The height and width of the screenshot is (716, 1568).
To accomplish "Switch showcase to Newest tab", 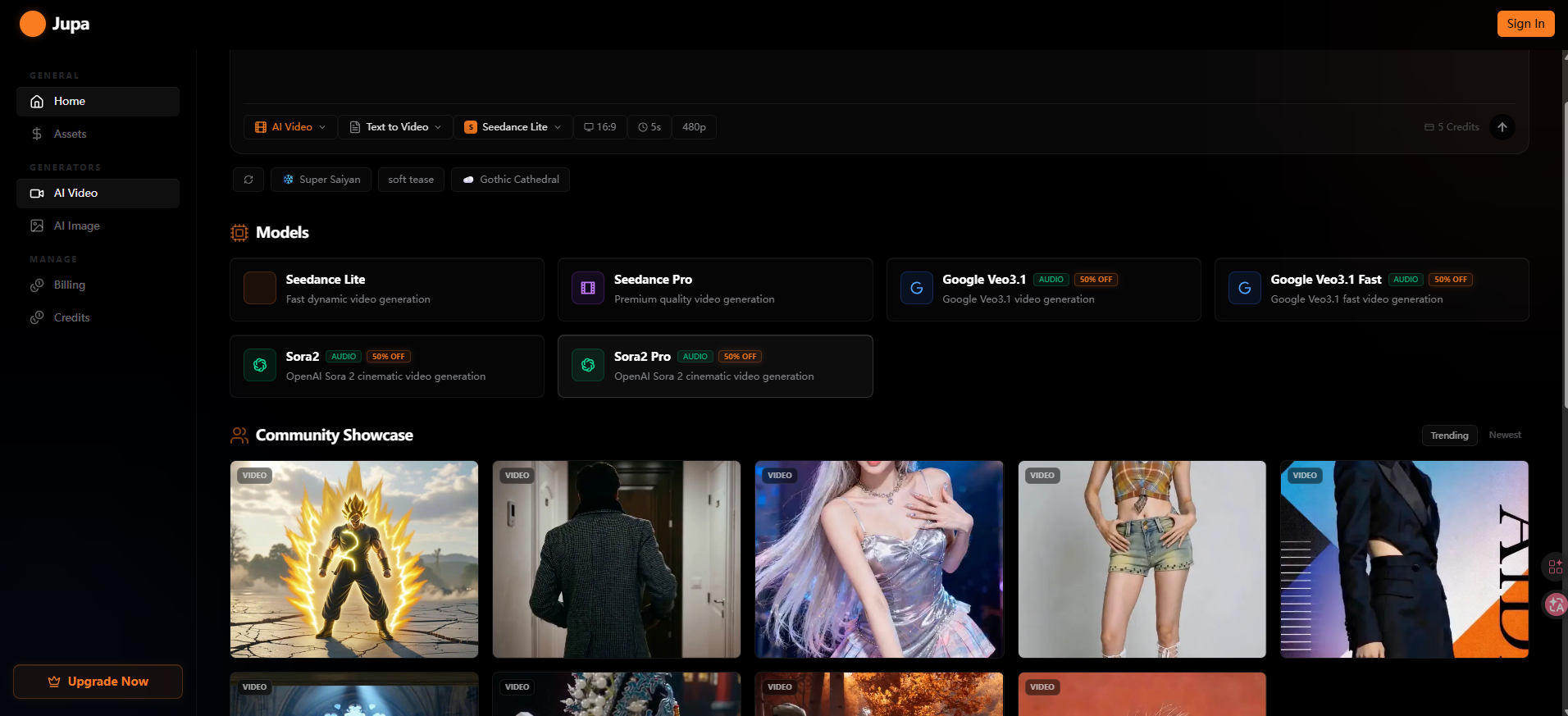I will 1505,436.
